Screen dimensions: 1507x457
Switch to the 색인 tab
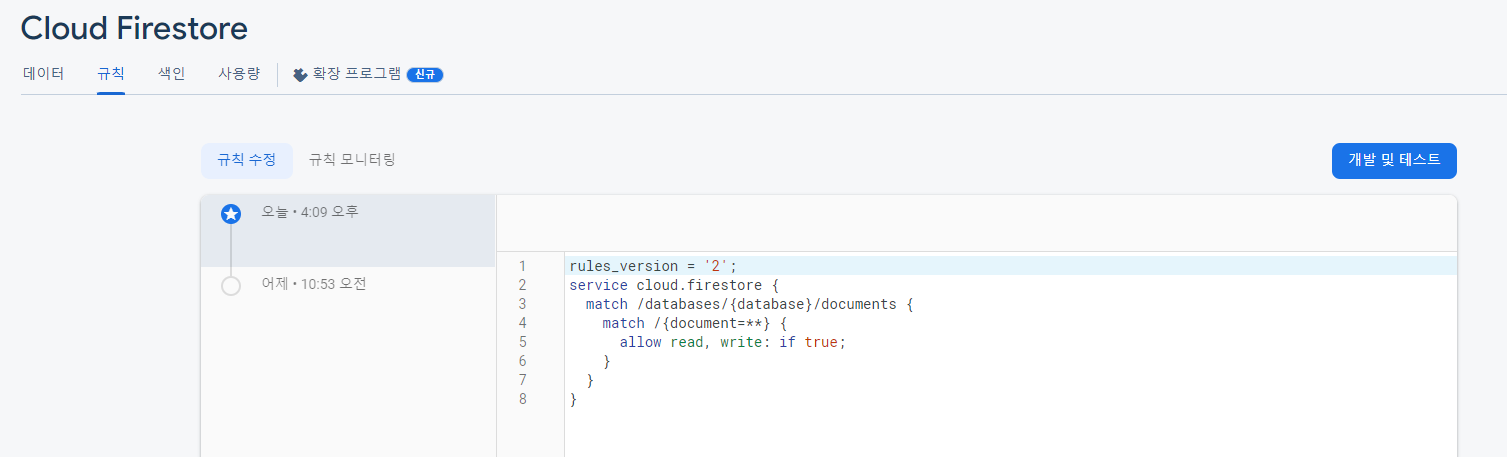[x=171, y=74]
